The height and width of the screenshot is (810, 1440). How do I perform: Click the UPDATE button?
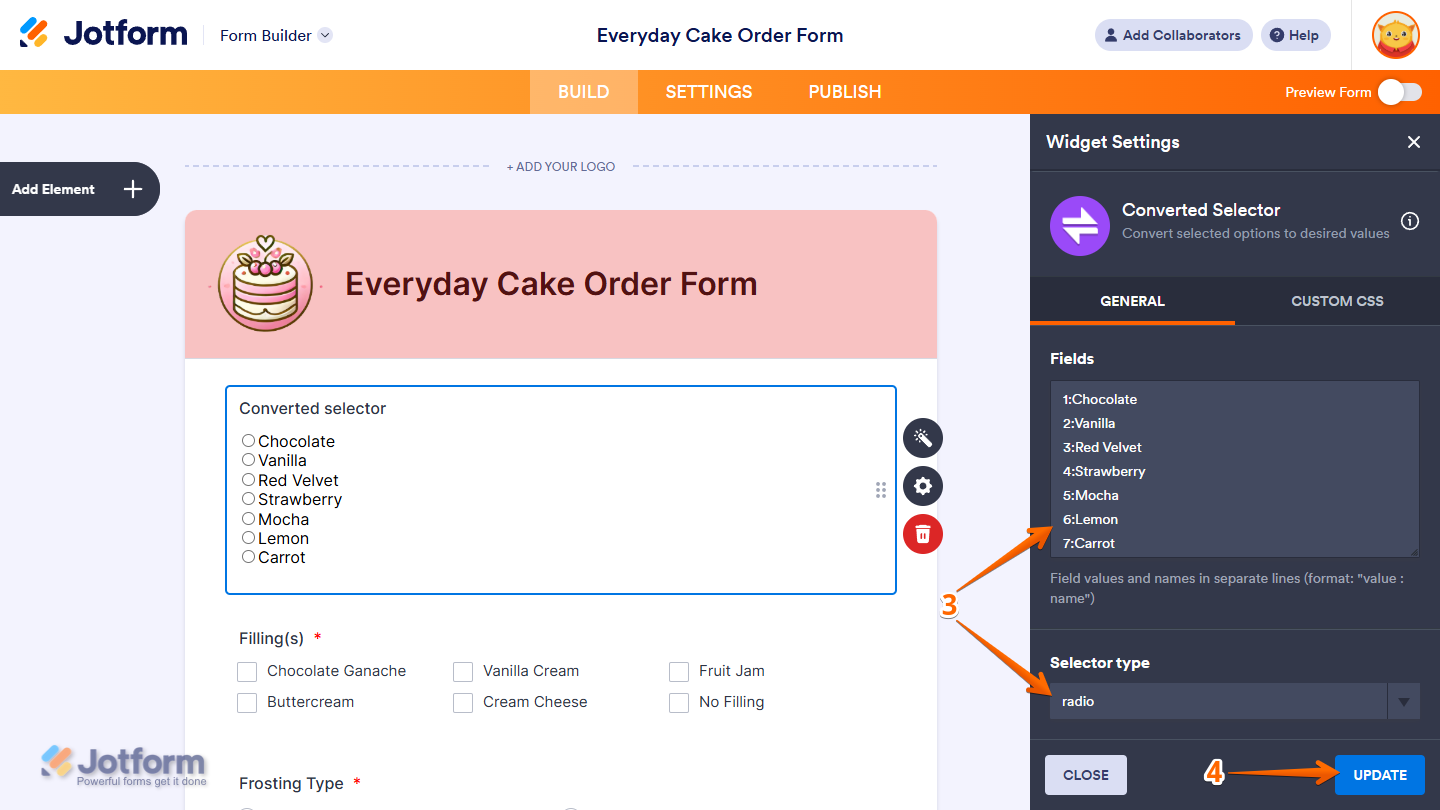[x=1379, y=774]
